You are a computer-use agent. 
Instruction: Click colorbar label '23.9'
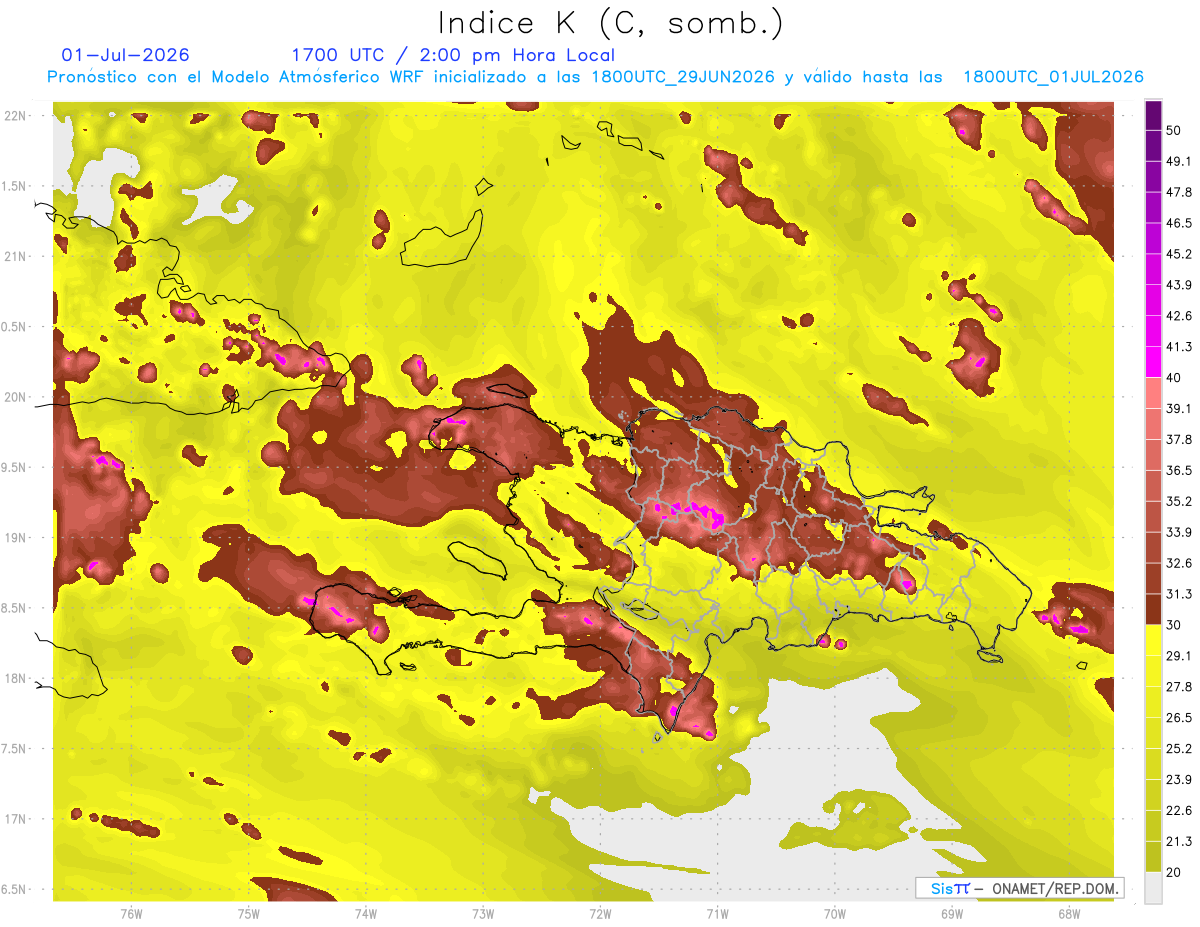[1179, 779]
